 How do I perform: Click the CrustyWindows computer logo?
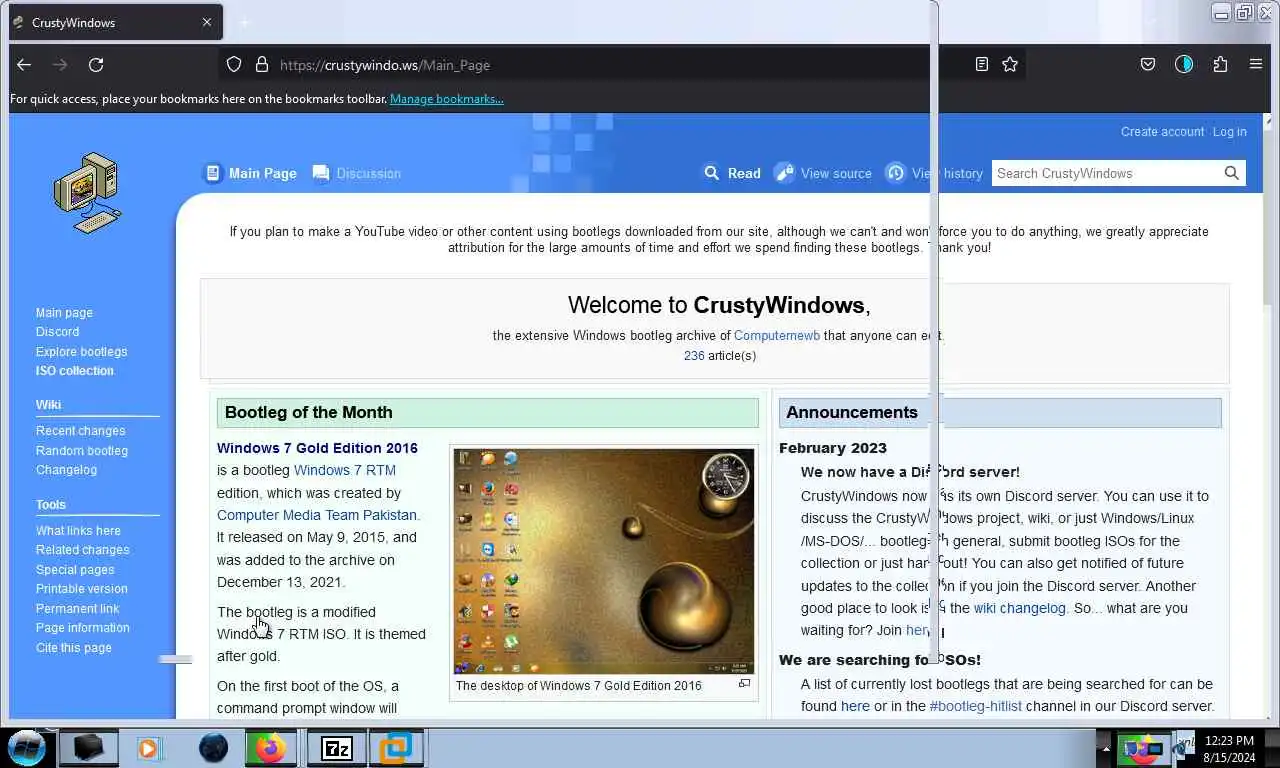click(x=88, y=192)
